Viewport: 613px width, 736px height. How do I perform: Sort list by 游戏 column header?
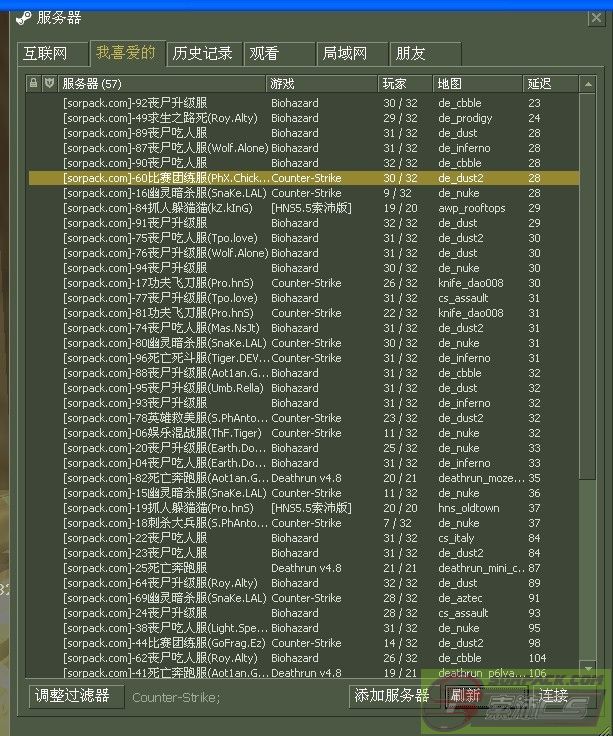[320, 83]
